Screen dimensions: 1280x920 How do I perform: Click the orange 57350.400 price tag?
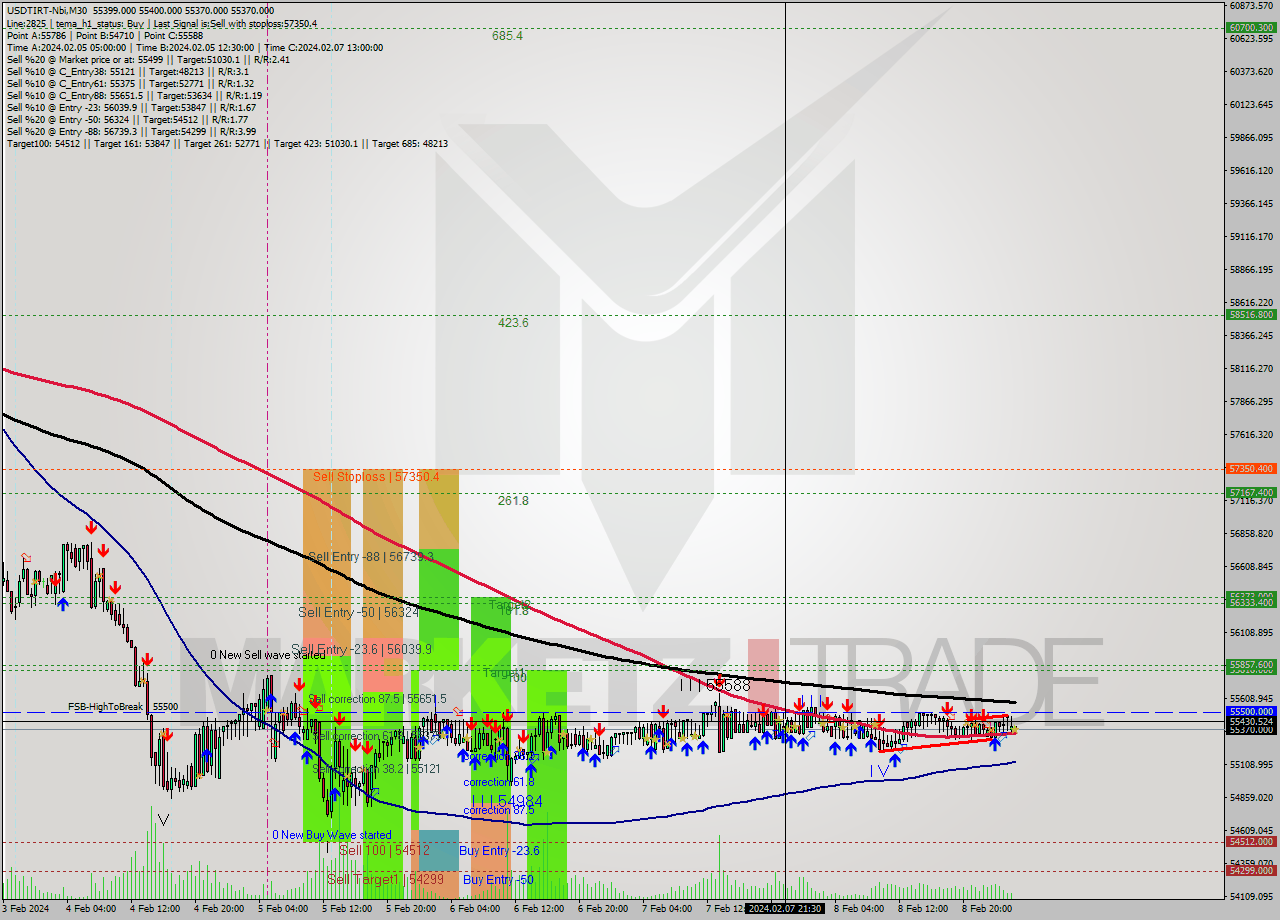1251,468
